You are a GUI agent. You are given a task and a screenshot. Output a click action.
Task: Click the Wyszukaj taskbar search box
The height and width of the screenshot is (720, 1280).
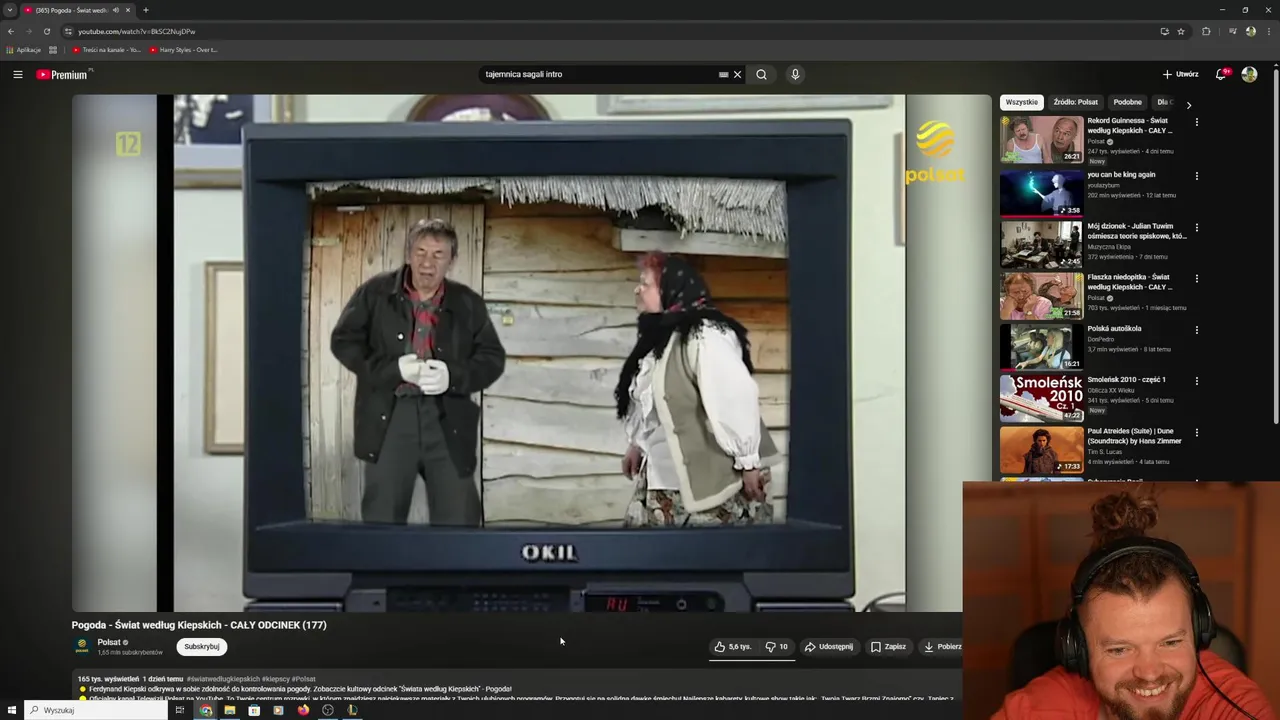[x=96, y=710]
